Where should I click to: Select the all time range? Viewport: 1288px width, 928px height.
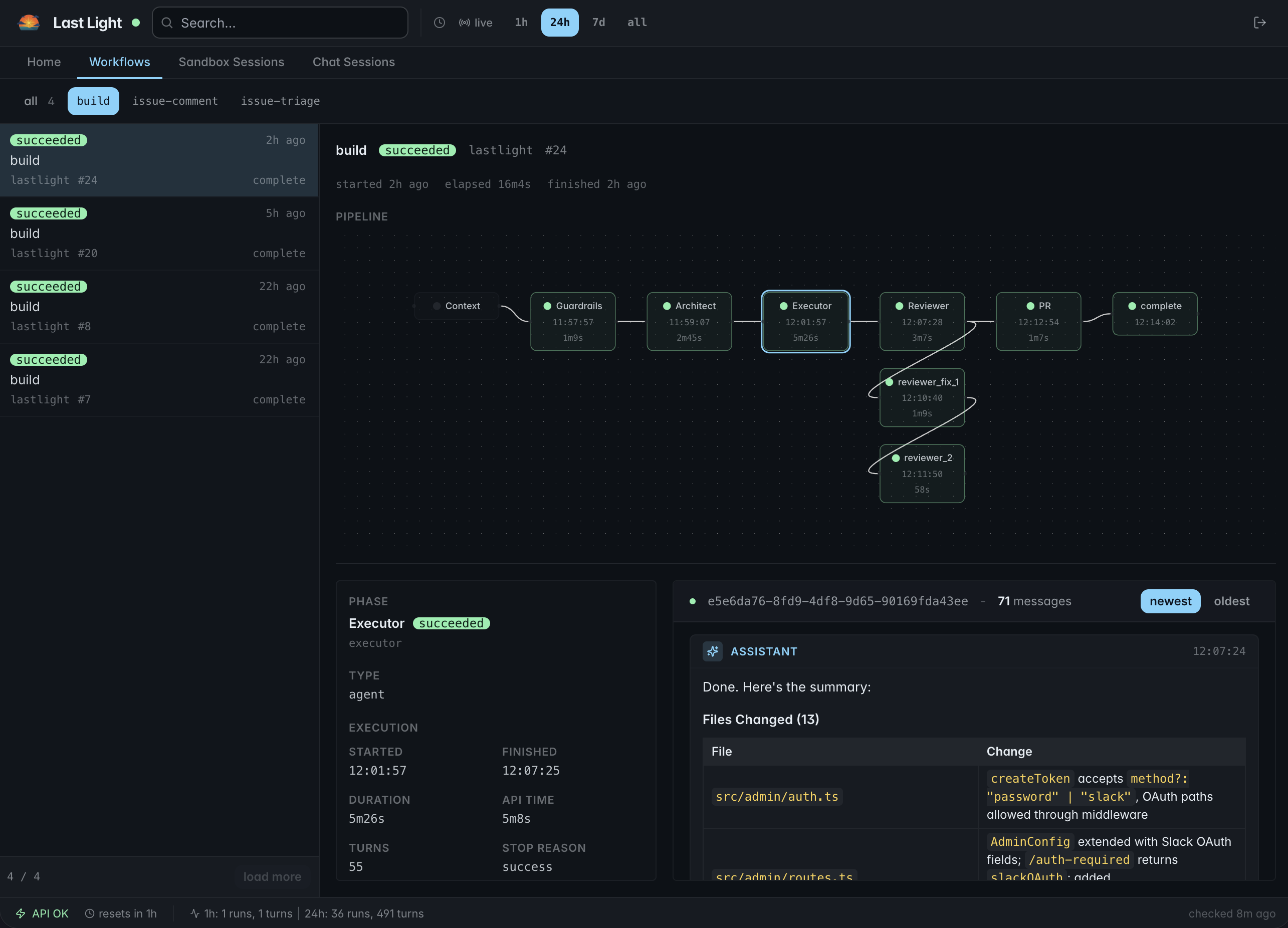pos(636,23)
